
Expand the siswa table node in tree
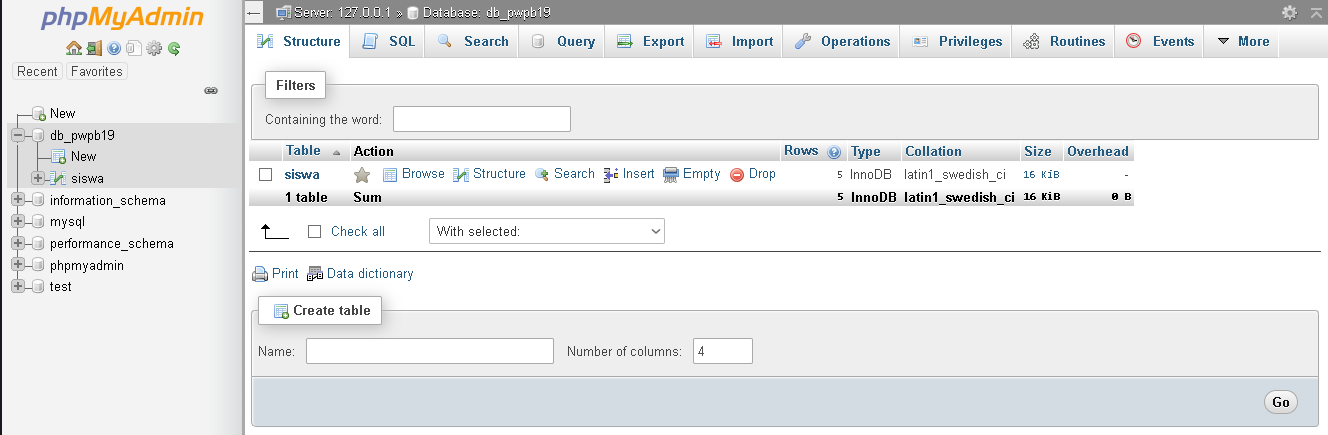click(x=38, y=178)
